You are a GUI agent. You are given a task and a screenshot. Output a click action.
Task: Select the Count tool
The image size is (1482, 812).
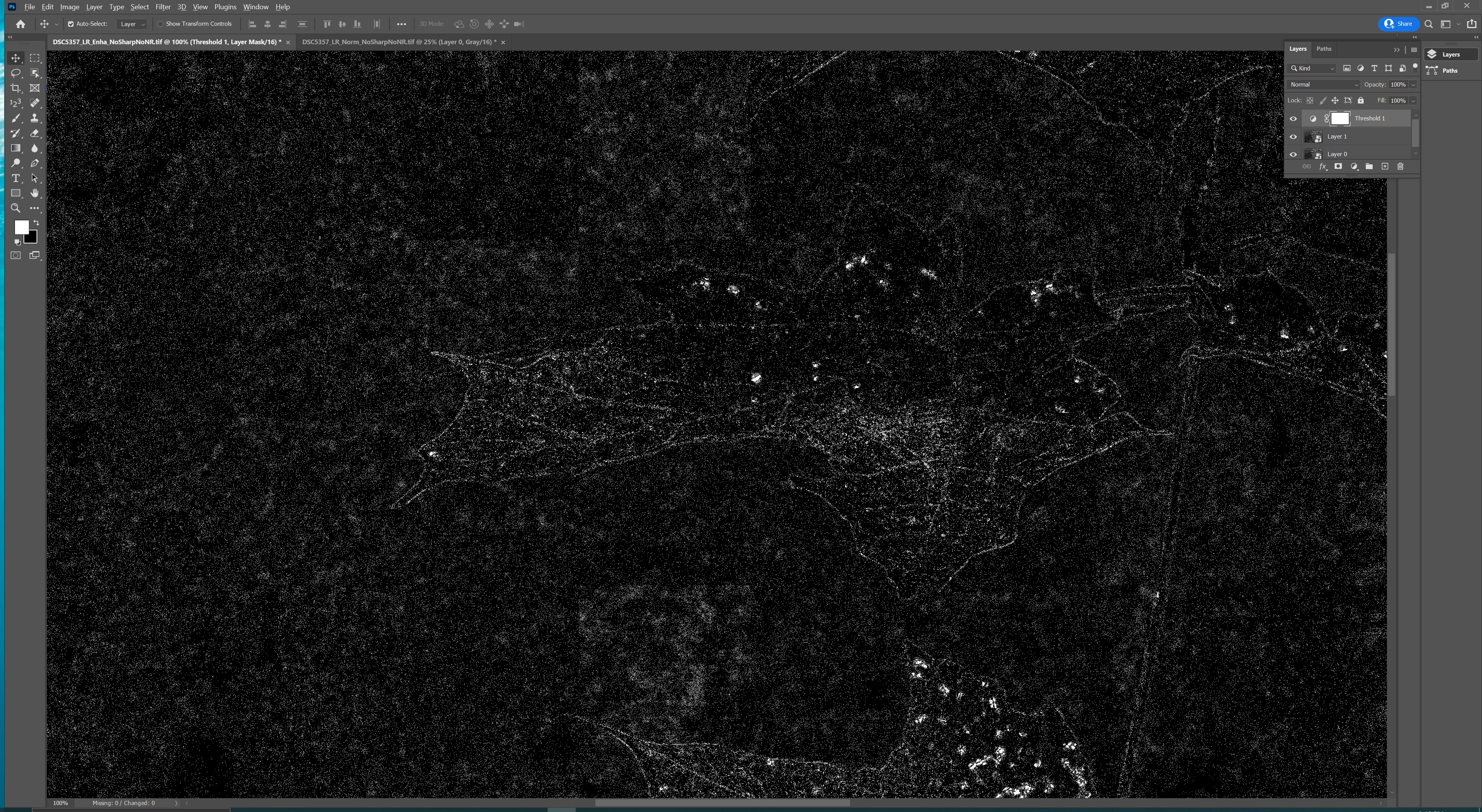click(x=15, y=103)
